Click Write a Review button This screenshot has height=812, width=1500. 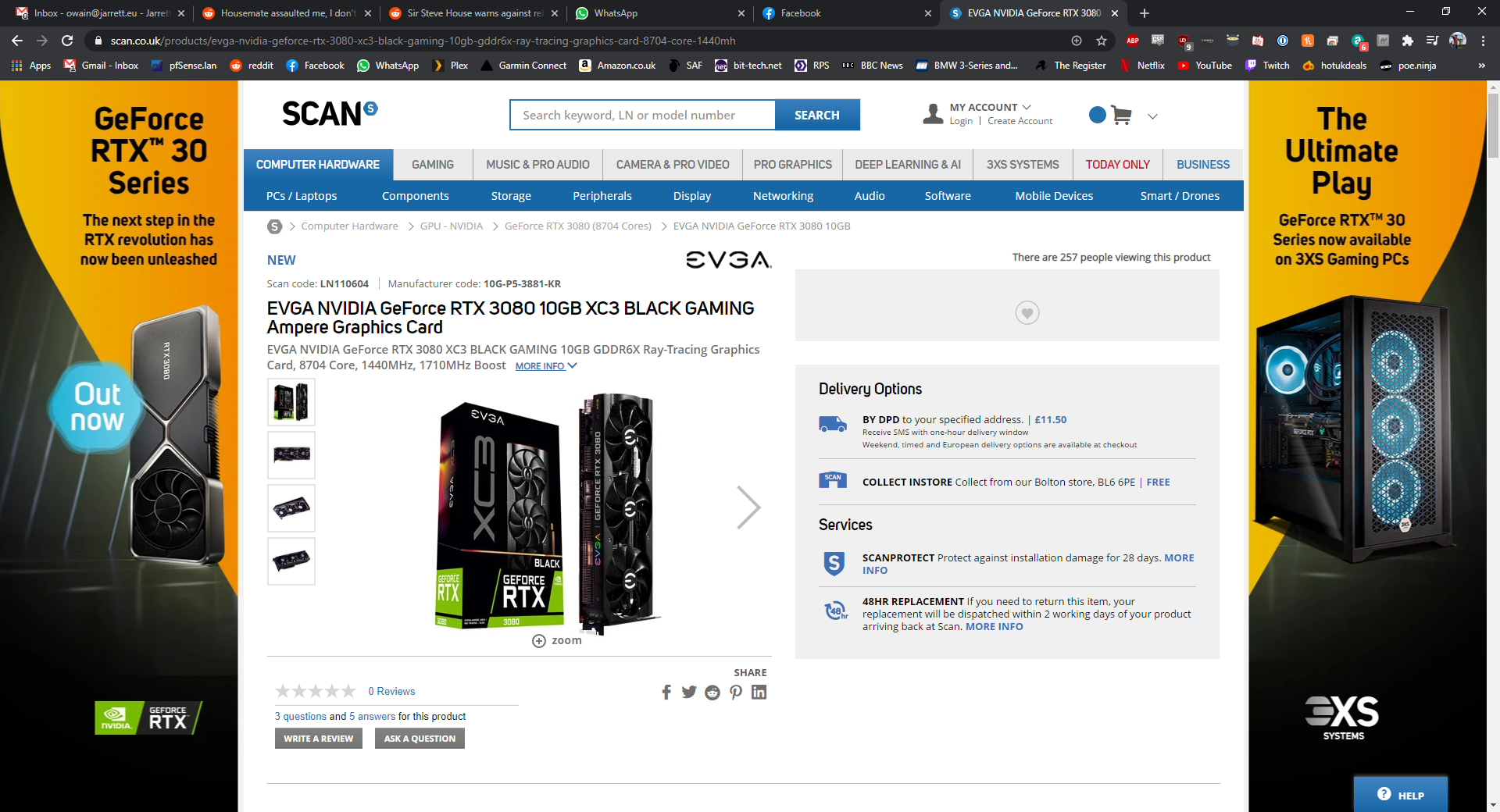pos(319,739)
